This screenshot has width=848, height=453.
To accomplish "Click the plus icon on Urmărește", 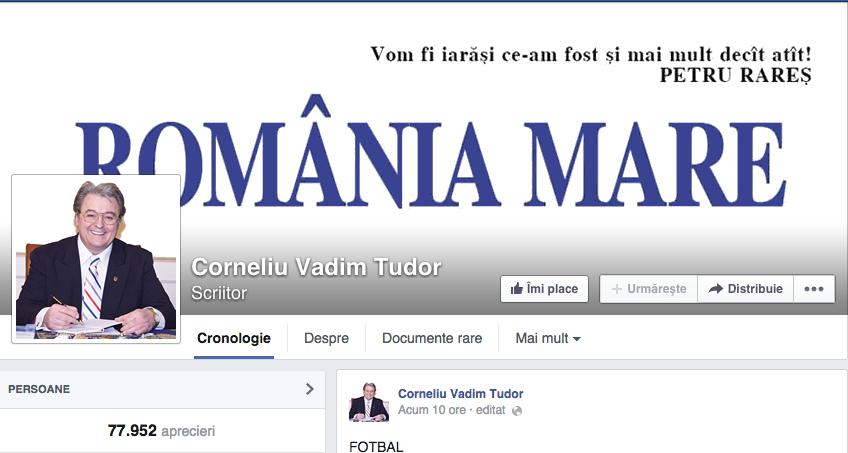I will [617, 289].
